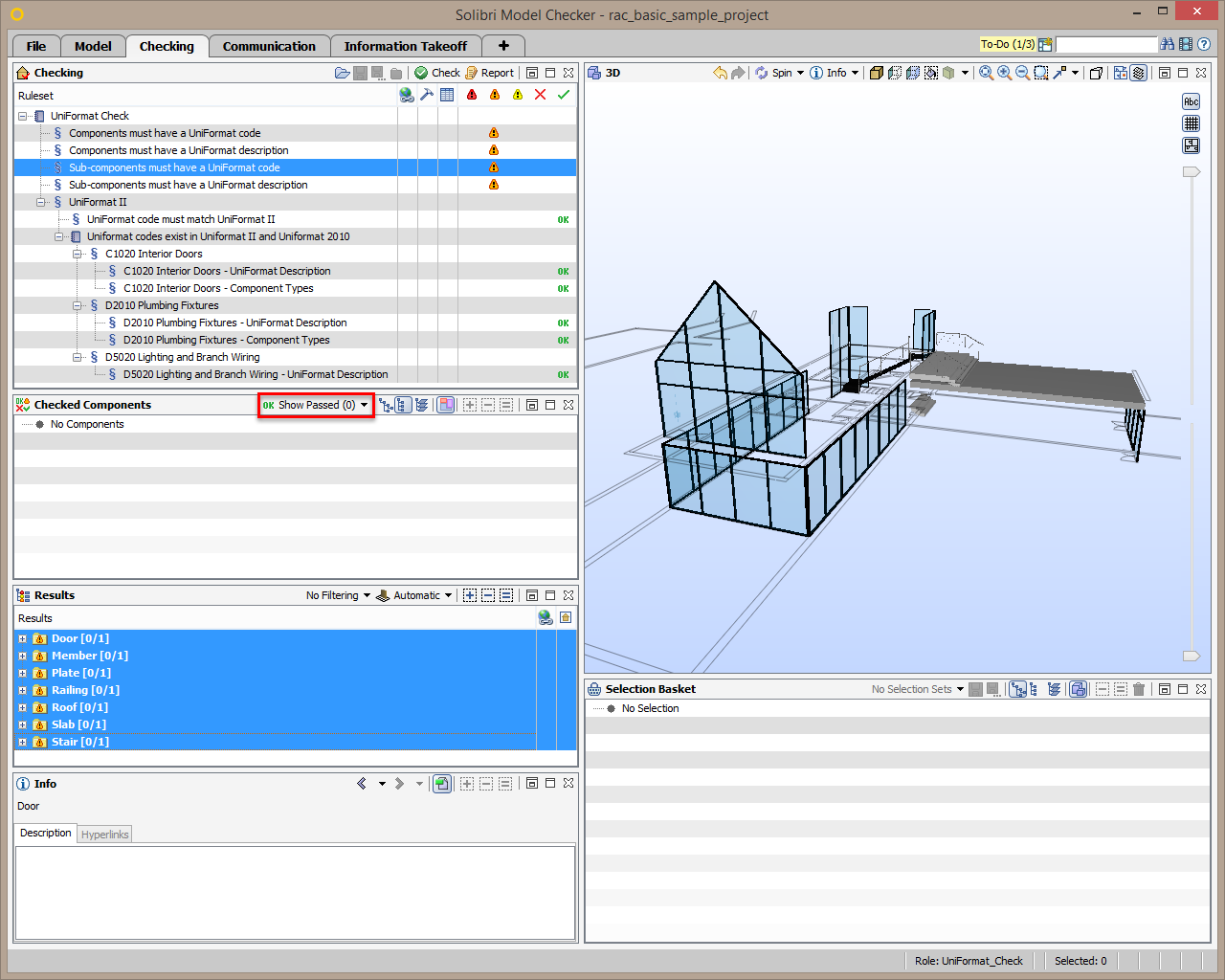Open the Report for checking results
The width and height of the screenshot is (1225, 980).
(x=489, y=73)
